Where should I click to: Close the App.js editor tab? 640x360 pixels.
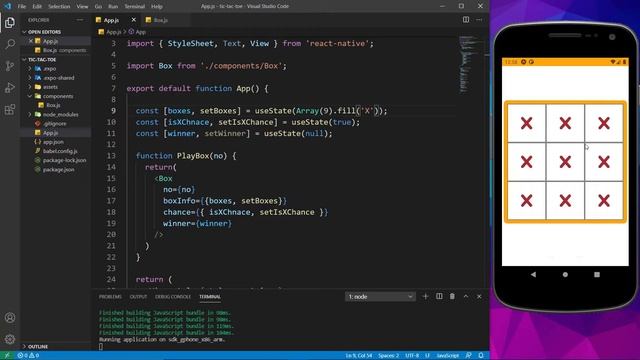[133, 20]
